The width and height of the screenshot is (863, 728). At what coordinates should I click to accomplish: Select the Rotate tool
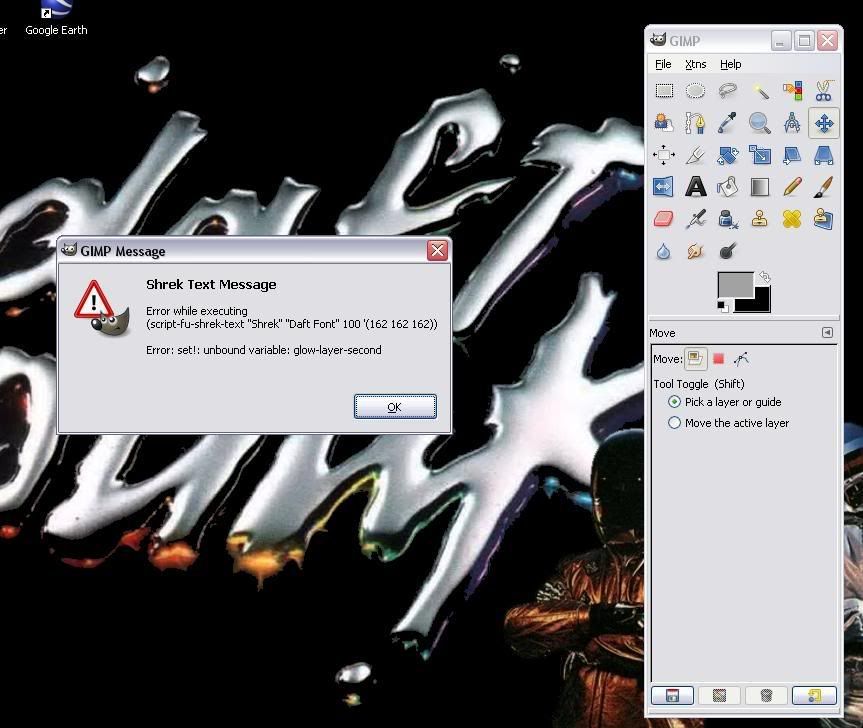[728, 155]
